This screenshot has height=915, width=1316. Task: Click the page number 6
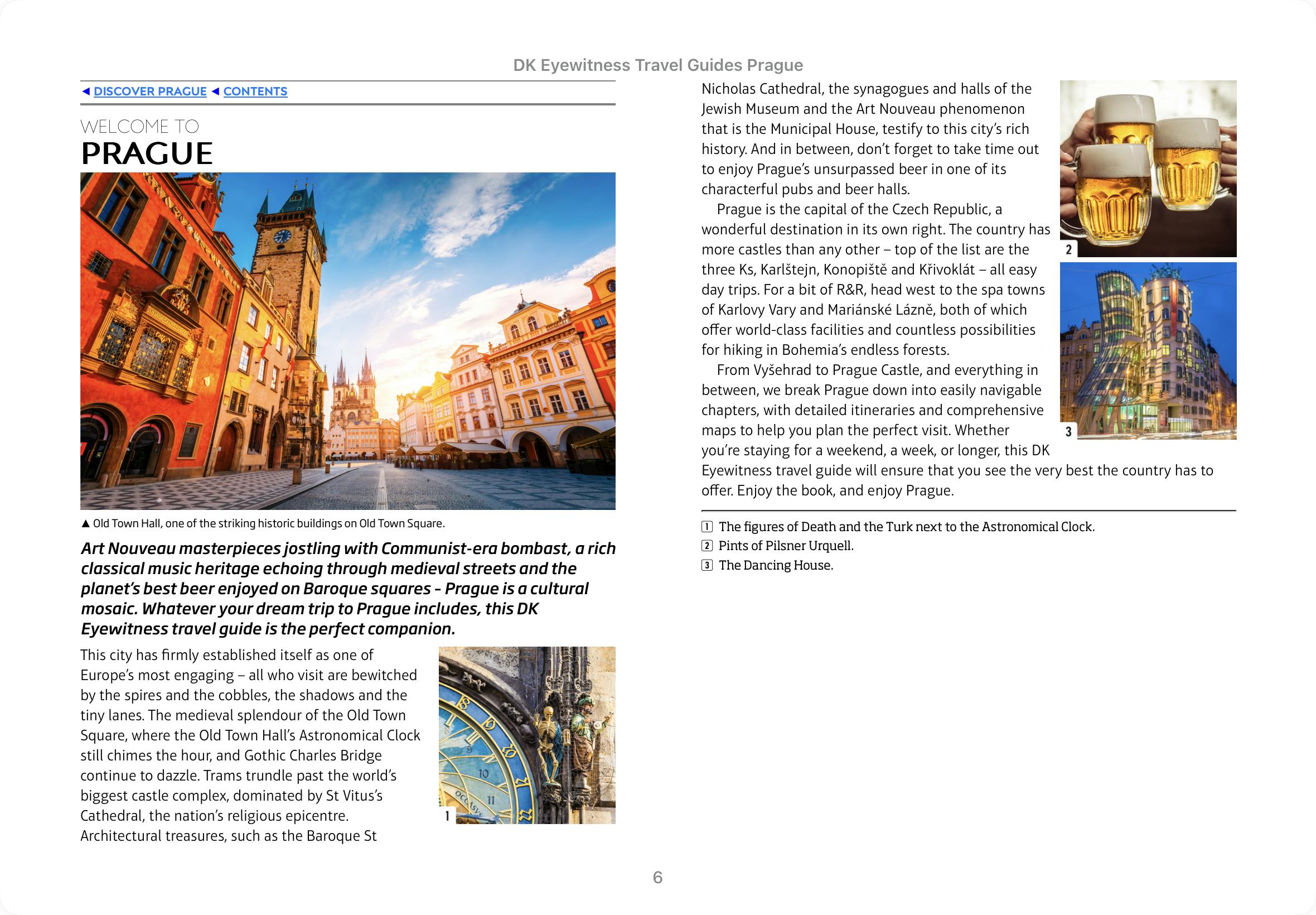click(657, 878)
